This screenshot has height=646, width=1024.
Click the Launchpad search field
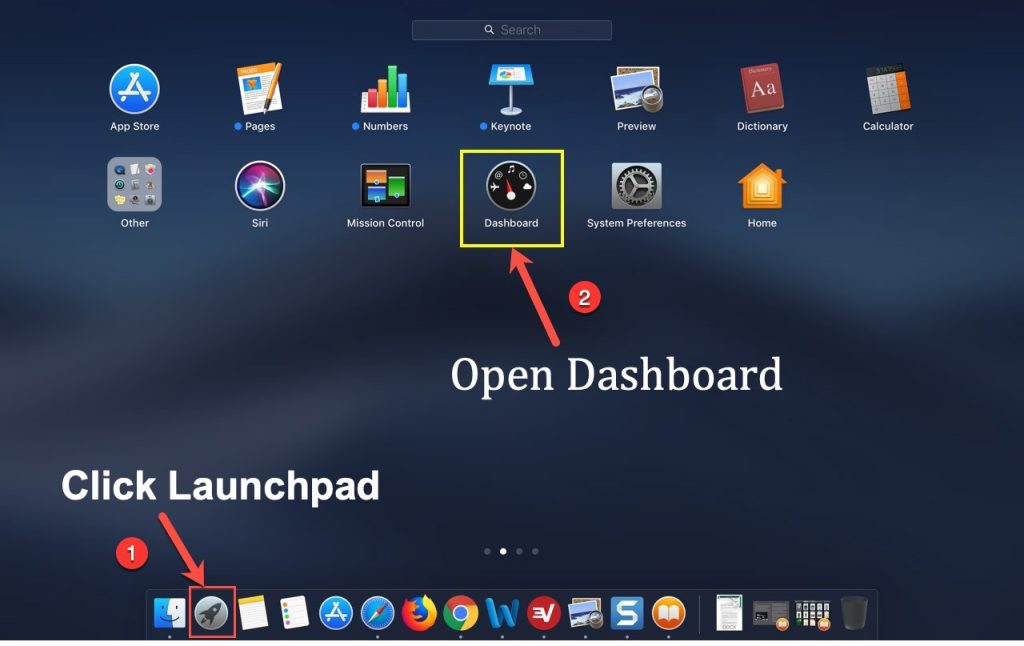tap(512, 30)
